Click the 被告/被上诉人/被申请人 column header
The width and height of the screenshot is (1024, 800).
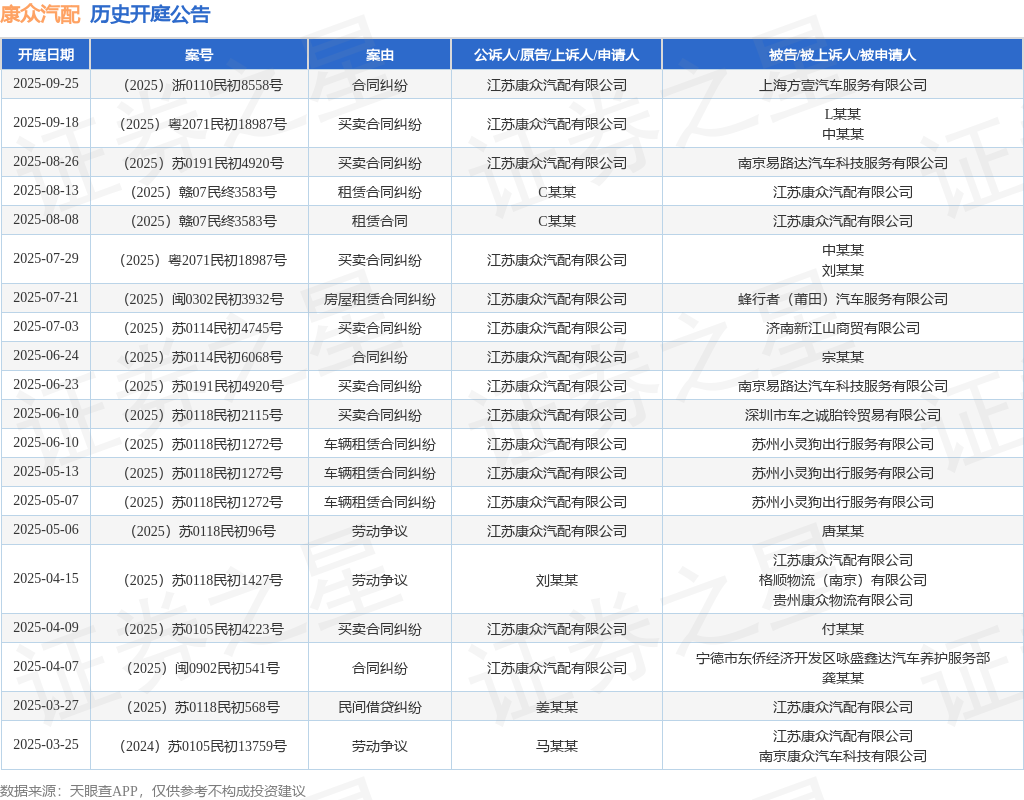point(842,55)
